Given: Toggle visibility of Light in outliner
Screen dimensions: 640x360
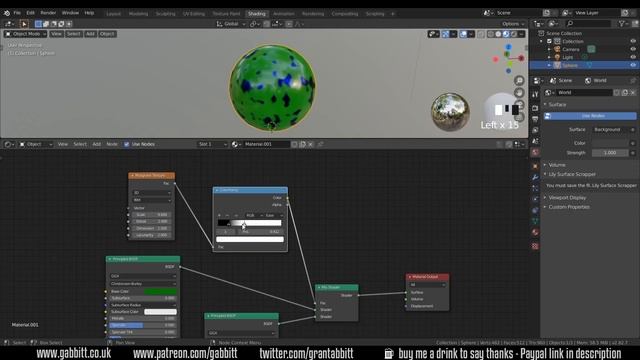Looking at the screenshot, I should [633, 57].
